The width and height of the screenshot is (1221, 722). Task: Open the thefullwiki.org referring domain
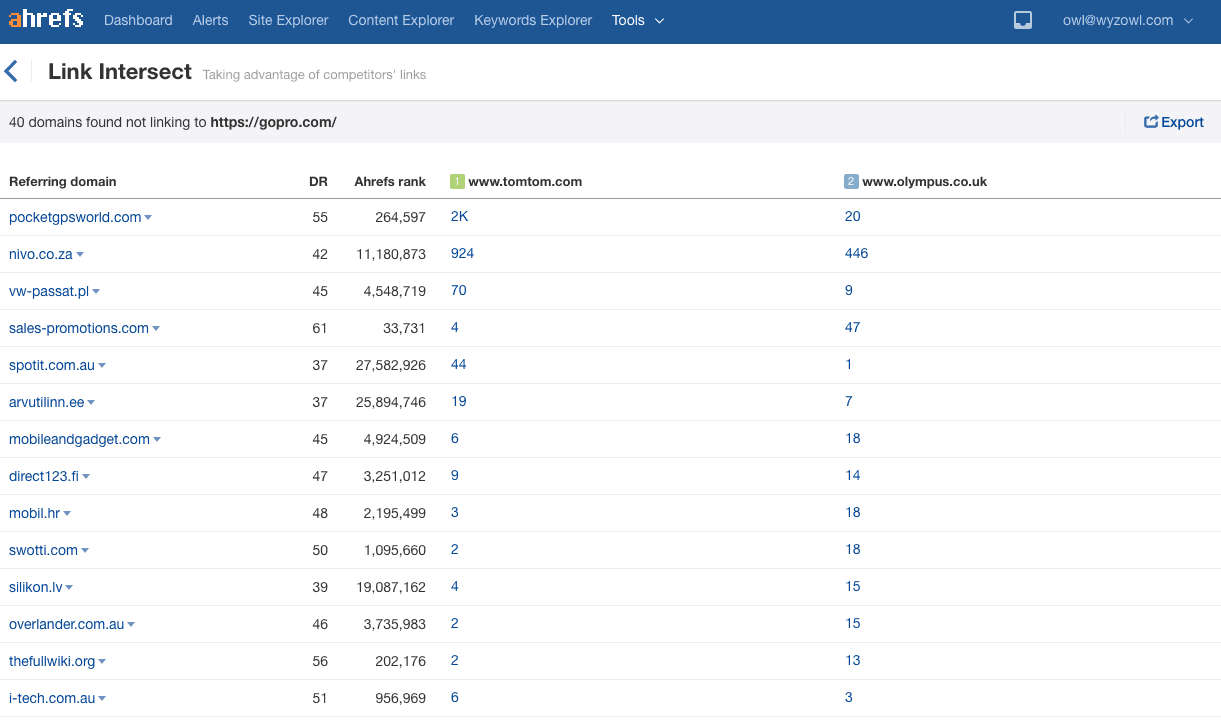(x=52, y=661)
